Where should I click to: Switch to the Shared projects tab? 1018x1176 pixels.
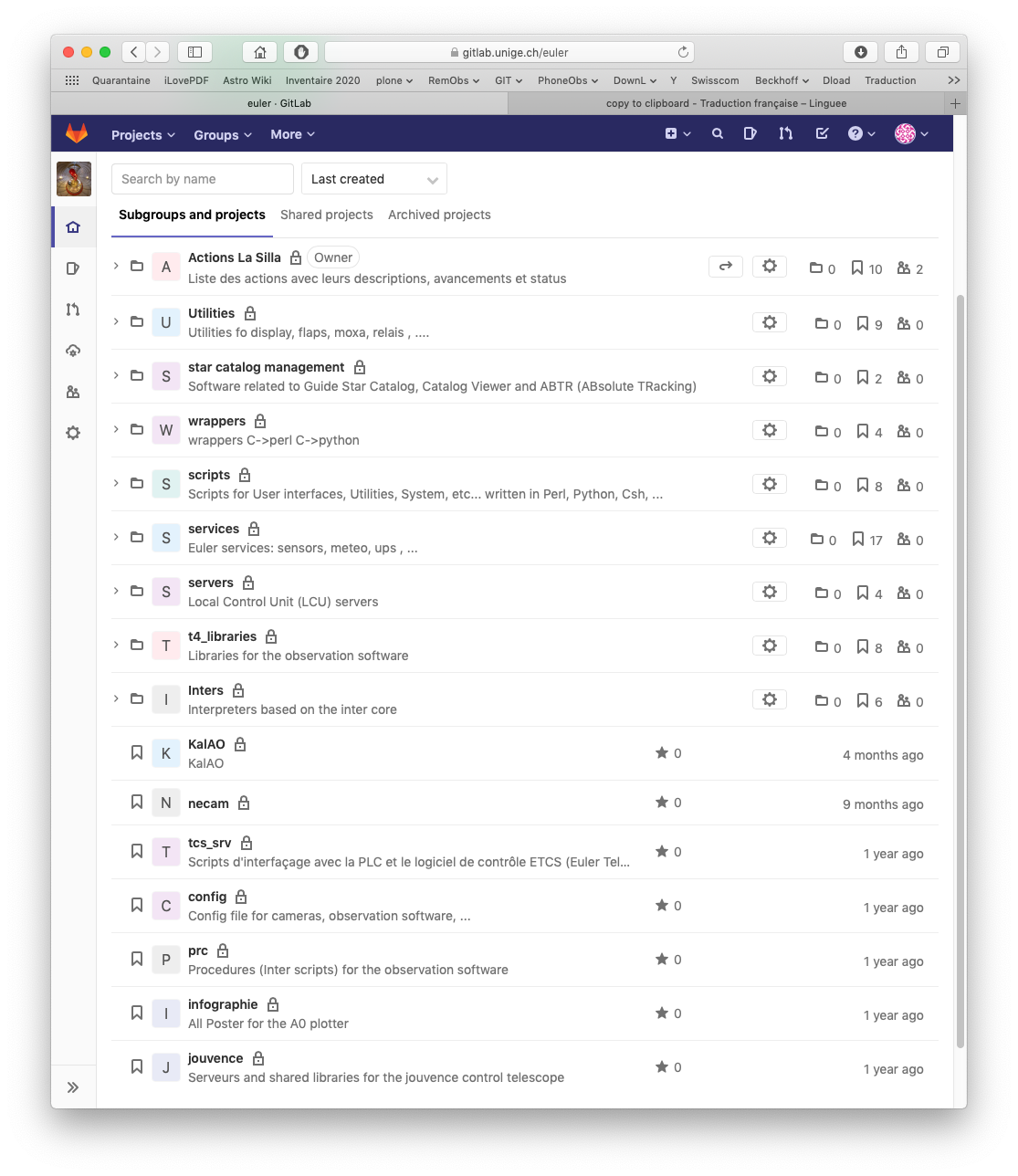pyautogui.click(x=326, y=215)
